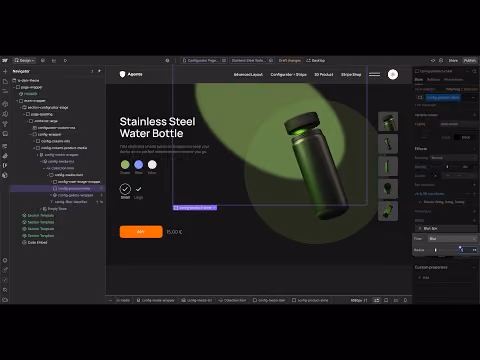Image resolution: width=480 pixels, height=360 pixels.
Task: Click the Publish button
Action: (x=470, y=60)
